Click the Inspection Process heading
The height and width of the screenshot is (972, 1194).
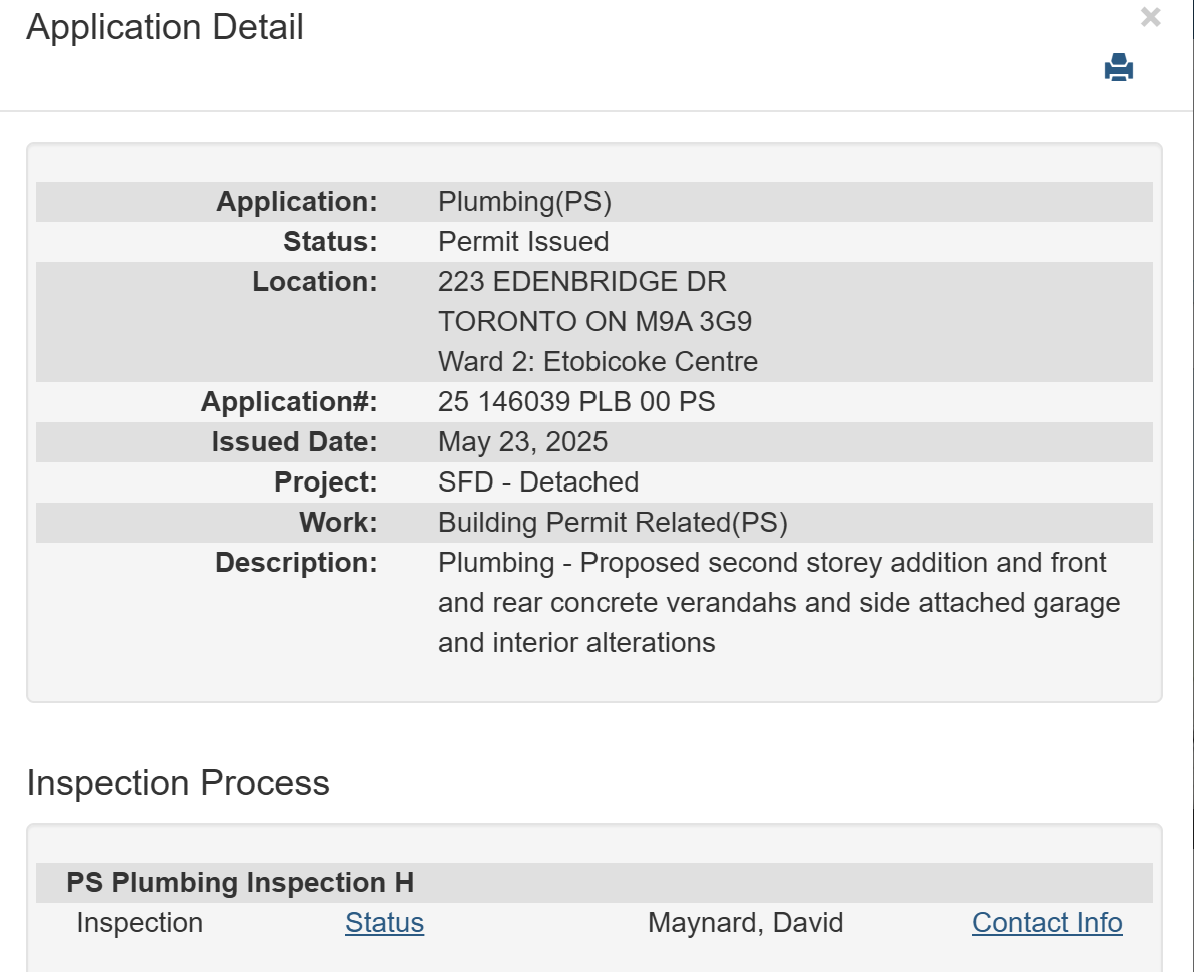178,783
